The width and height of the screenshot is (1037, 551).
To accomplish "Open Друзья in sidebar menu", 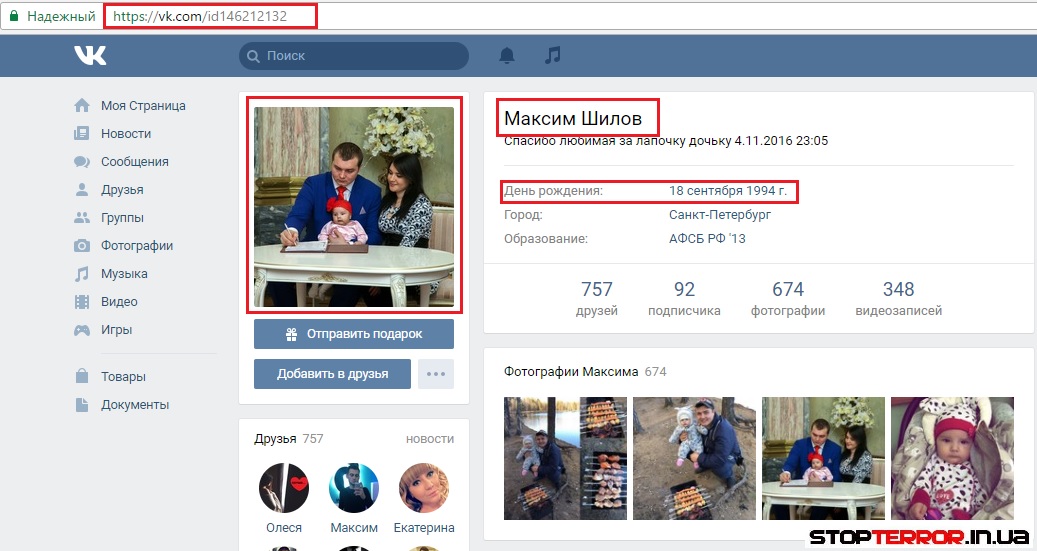I will pos(122,190).
